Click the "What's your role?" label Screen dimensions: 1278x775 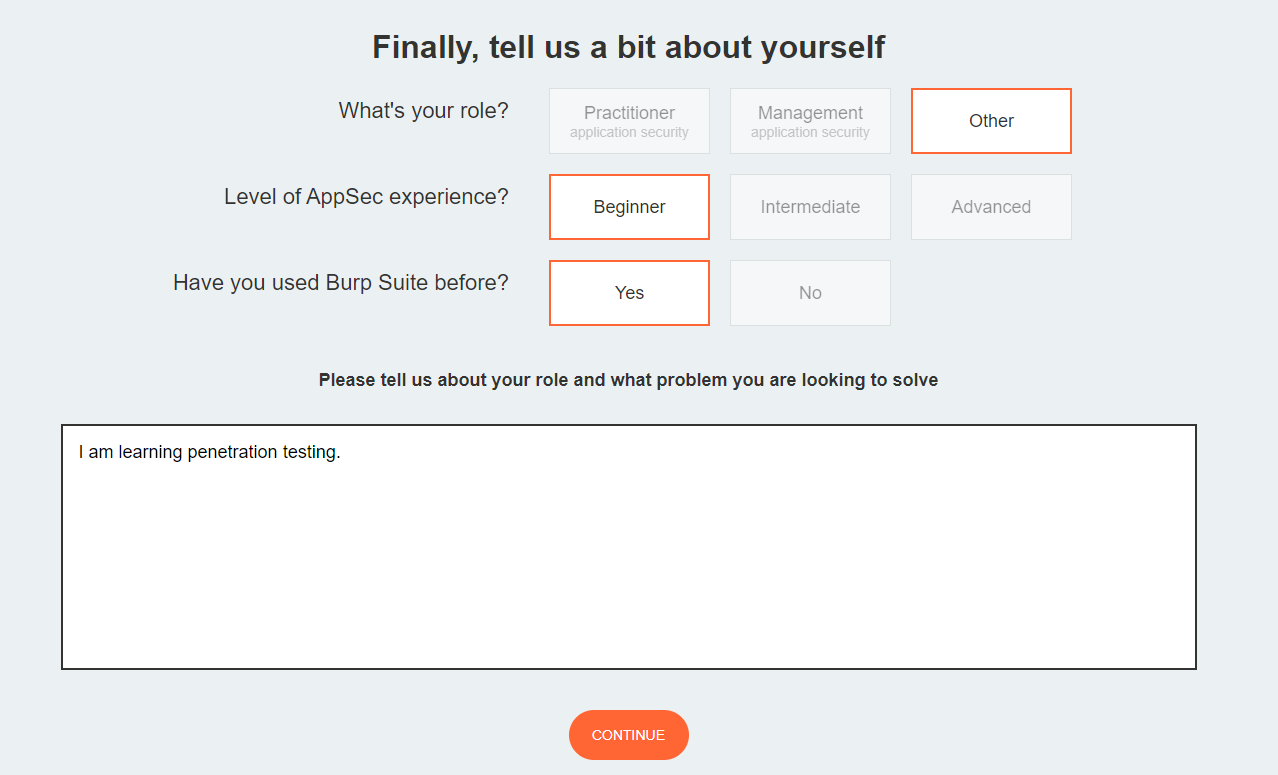coord(423,111)
